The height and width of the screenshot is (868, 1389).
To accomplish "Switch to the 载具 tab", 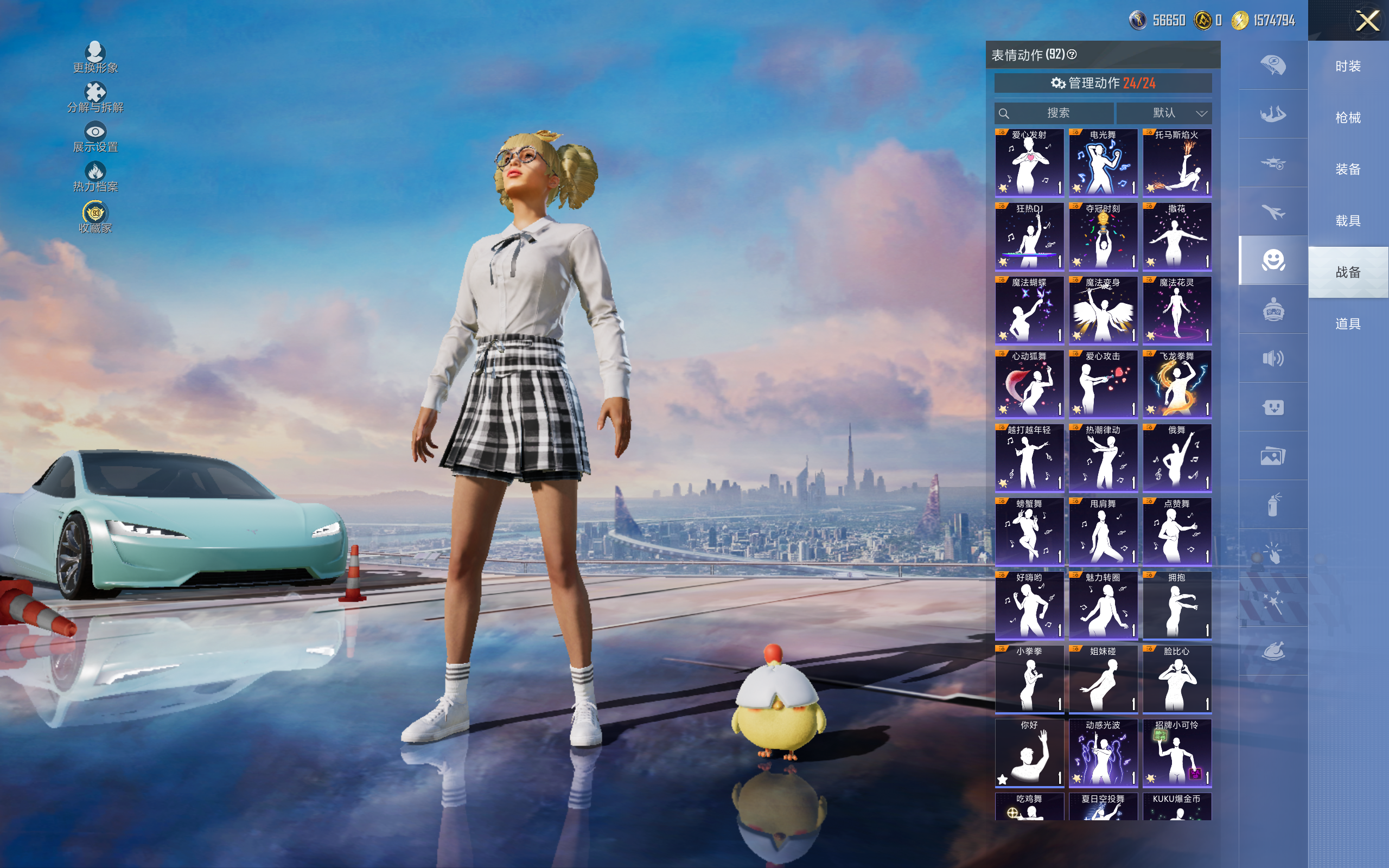I will (x=1348, y=220).
